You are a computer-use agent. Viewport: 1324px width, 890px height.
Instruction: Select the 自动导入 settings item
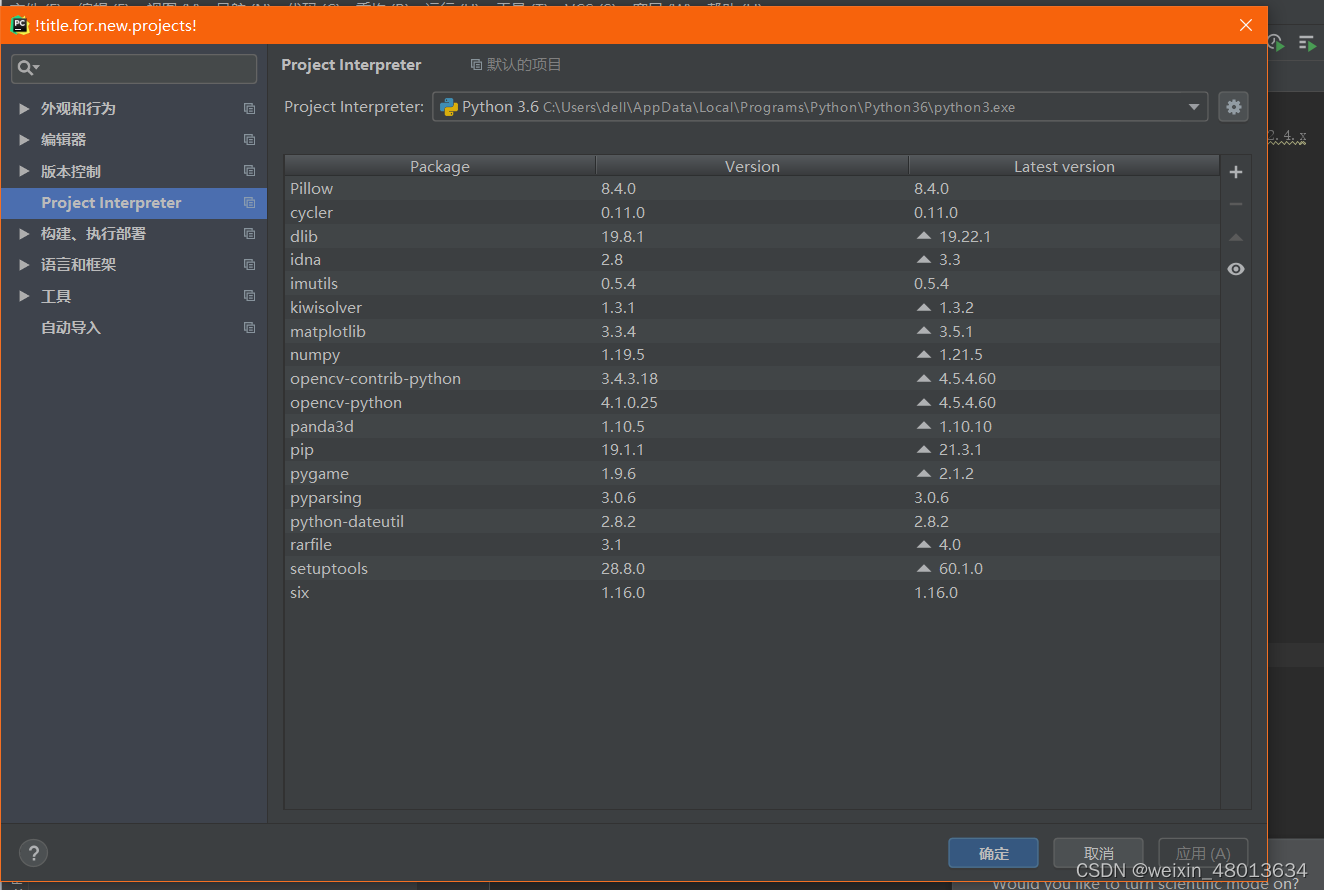coord(134,328)
